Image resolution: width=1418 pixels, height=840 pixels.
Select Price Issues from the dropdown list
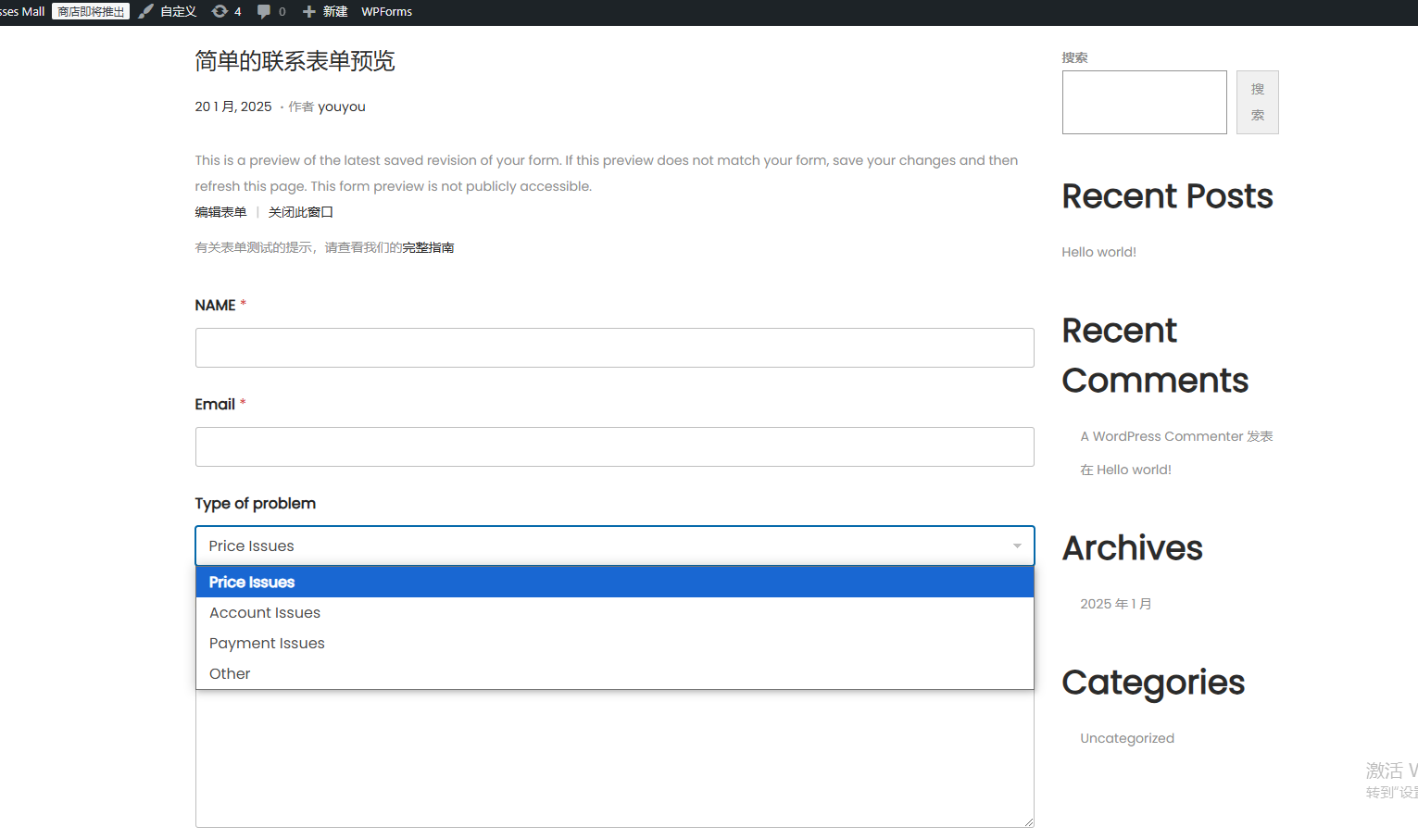click(x=252, y=582)
